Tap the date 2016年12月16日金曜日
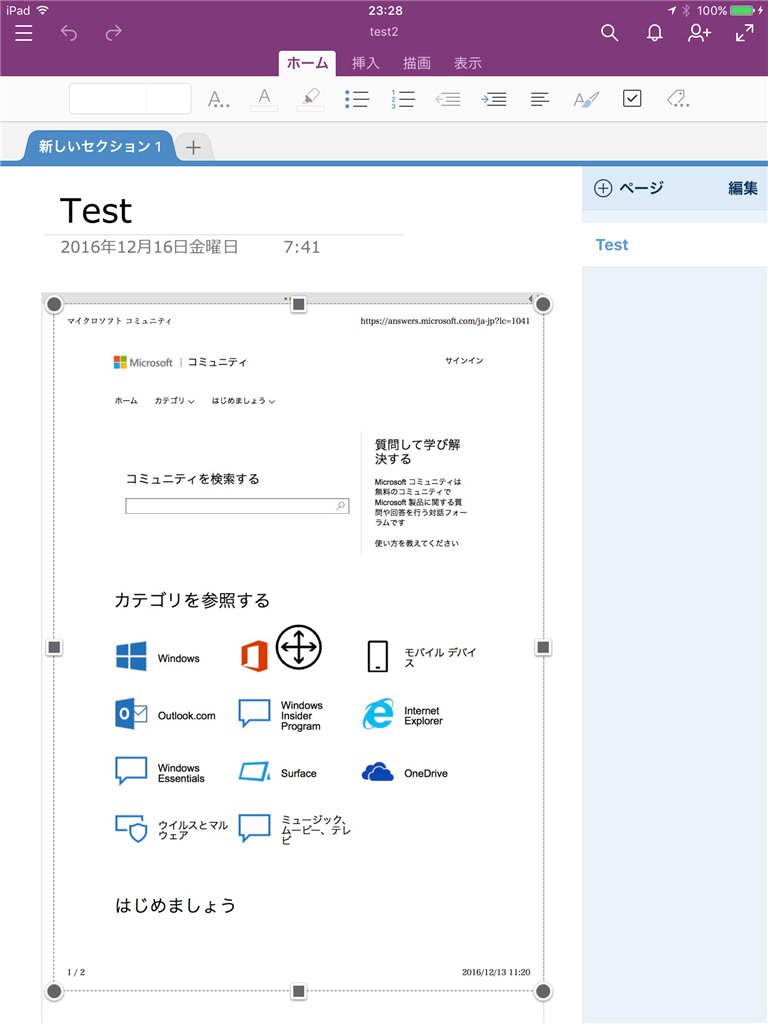768x1024 pixels. click(x=149, y=247)
